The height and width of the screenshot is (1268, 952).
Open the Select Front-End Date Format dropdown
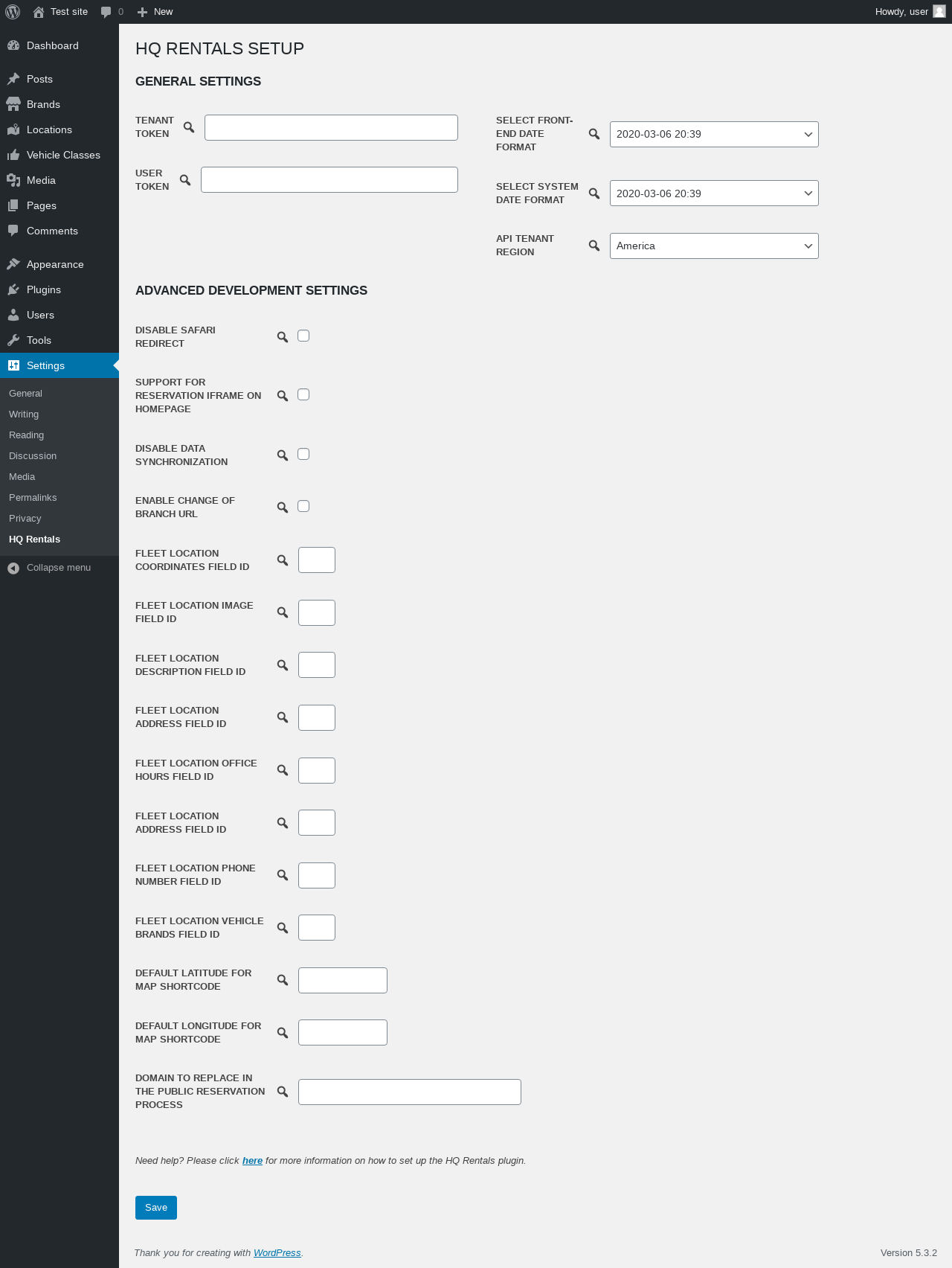click(714, 135)
